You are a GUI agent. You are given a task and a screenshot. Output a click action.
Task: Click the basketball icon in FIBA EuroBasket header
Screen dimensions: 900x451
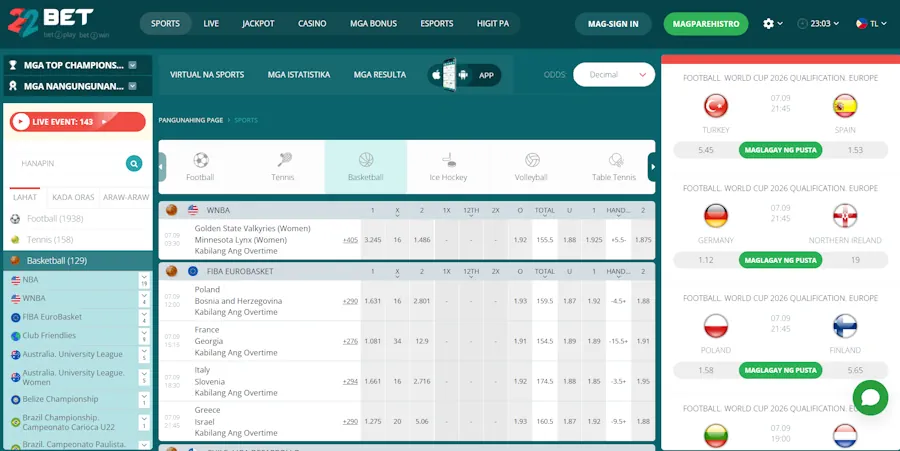pos(172,271)
